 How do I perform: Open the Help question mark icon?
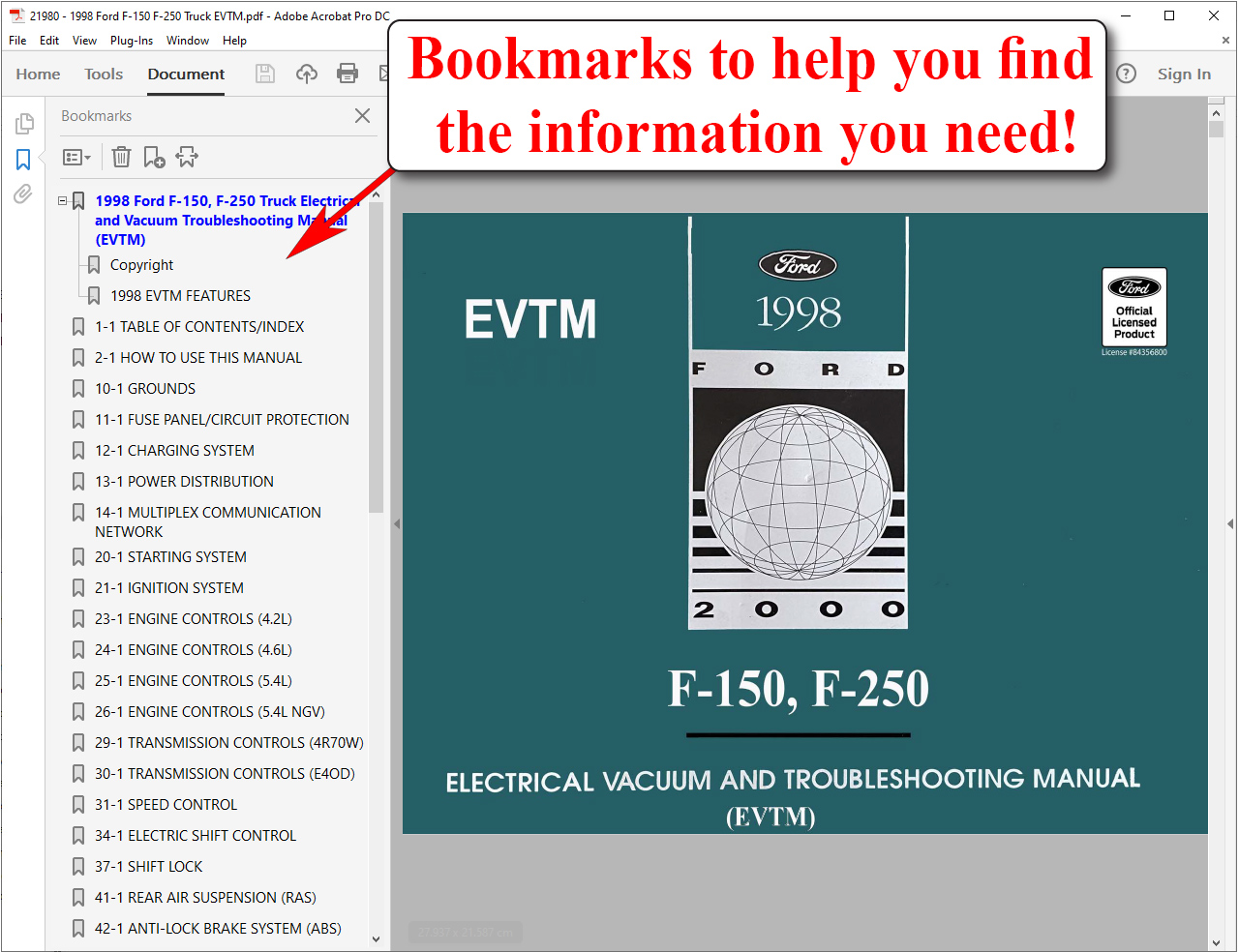pos(1126,74)
